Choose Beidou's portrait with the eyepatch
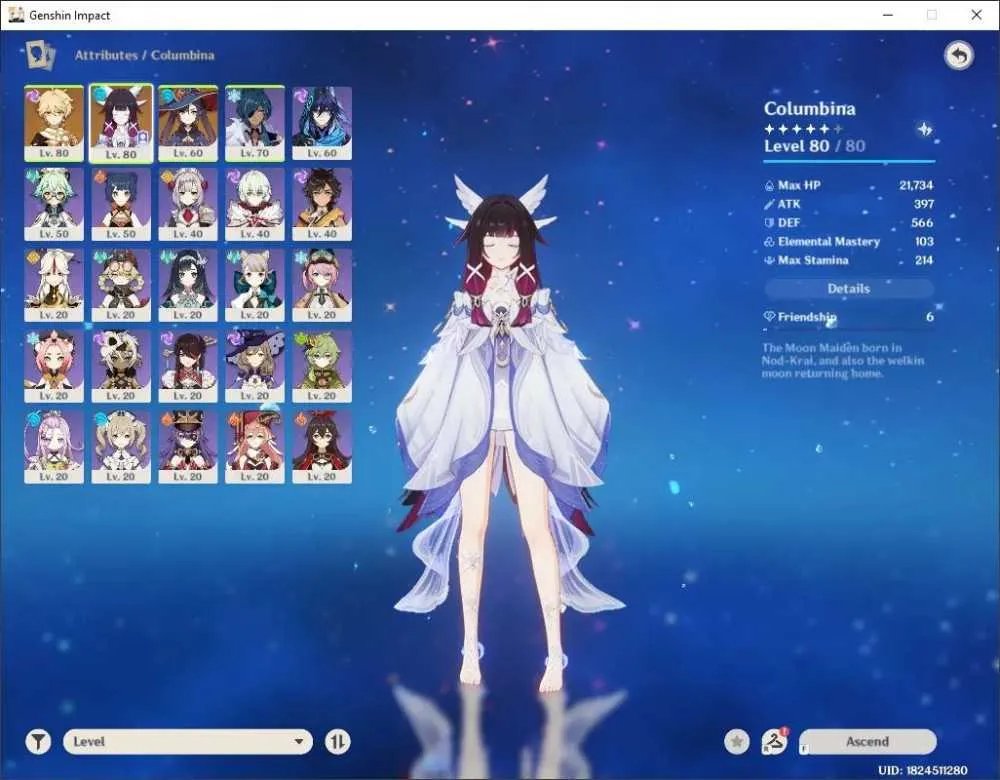This screenshot has width=1000, height=780. tap(188, 367)
